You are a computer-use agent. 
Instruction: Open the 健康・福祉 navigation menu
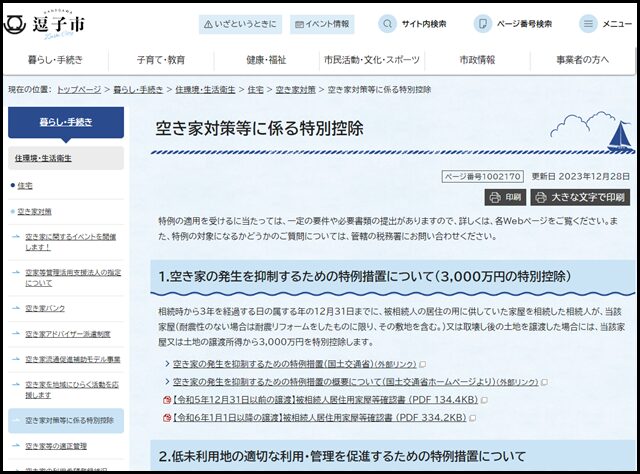pos(266,60)
